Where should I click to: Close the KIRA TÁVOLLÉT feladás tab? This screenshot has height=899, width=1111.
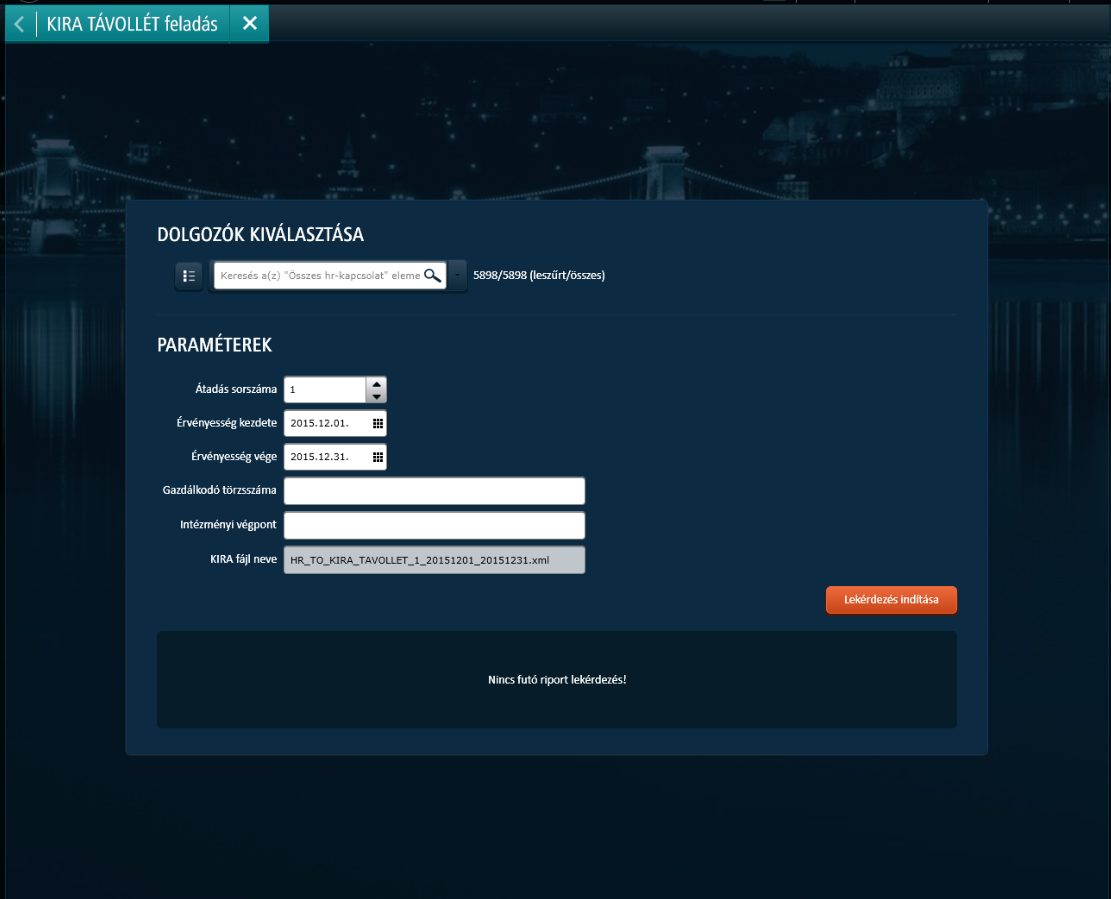(x=249, y=23)
